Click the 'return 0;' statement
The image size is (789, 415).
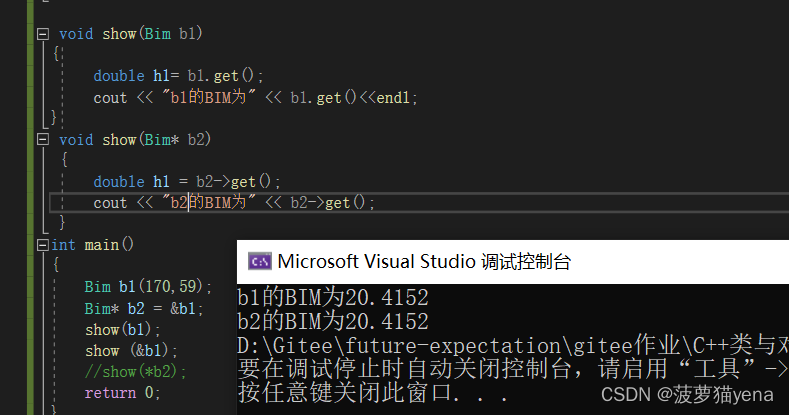coord(122,392)
